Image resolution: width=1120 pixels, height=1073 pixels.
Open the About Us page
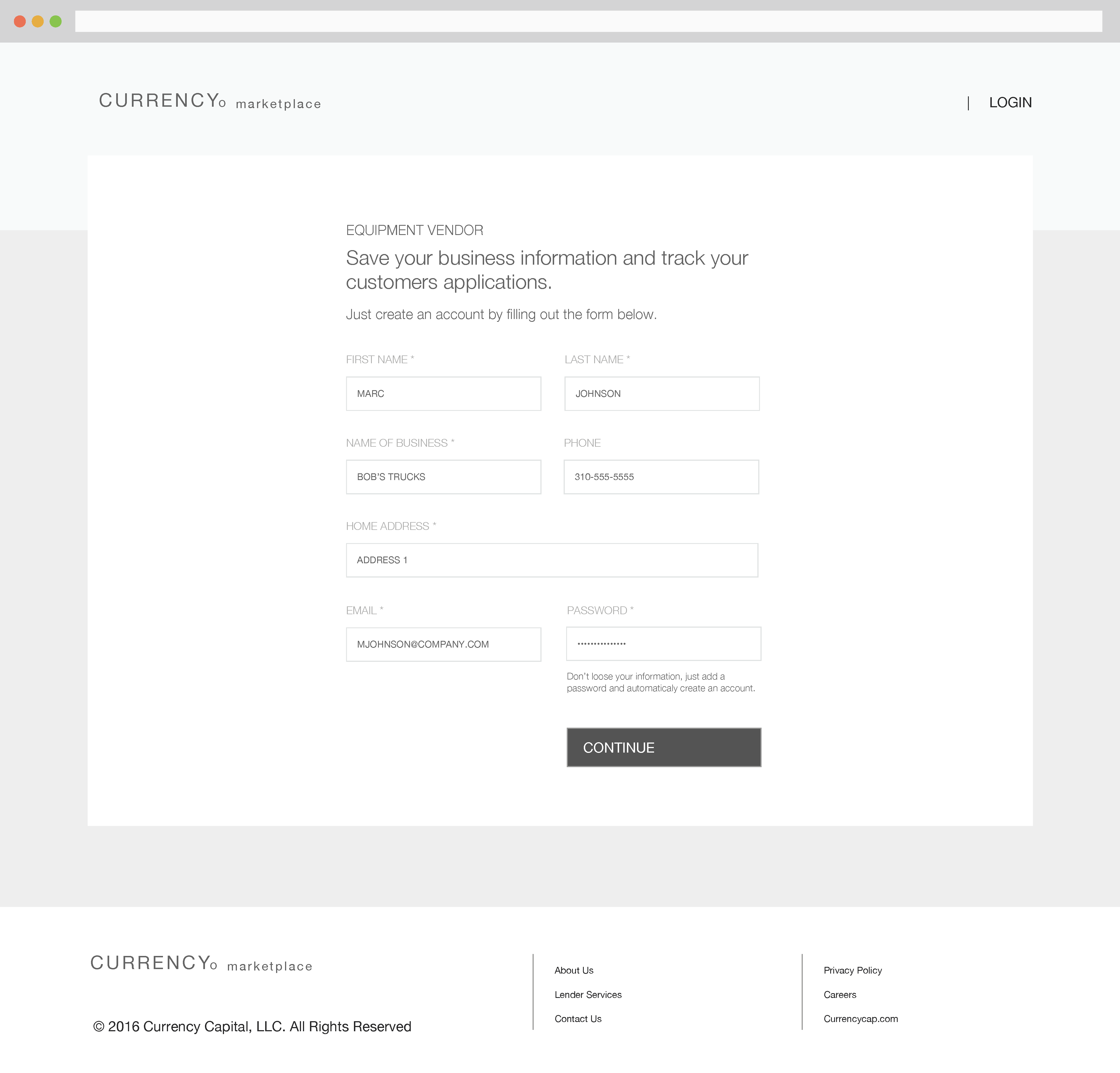click(x=574, y=970)
